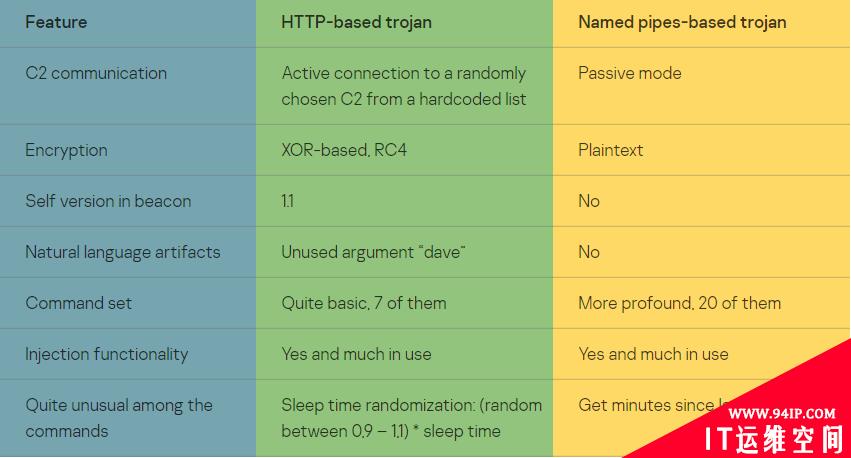Image resolution: width=851 pixels, height=458 pixels.
Task: Click the Natural language artifacts label
Action: (x=123, y=252)
